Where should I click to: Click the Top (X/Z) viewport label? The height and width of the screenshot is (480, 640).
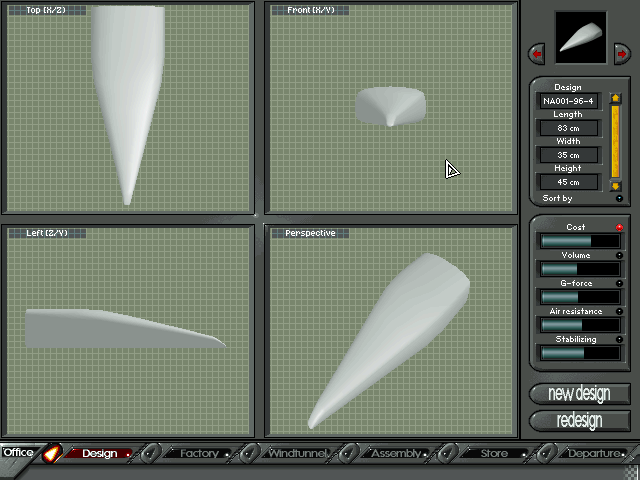pyautogui.click(x=47, y=10)
